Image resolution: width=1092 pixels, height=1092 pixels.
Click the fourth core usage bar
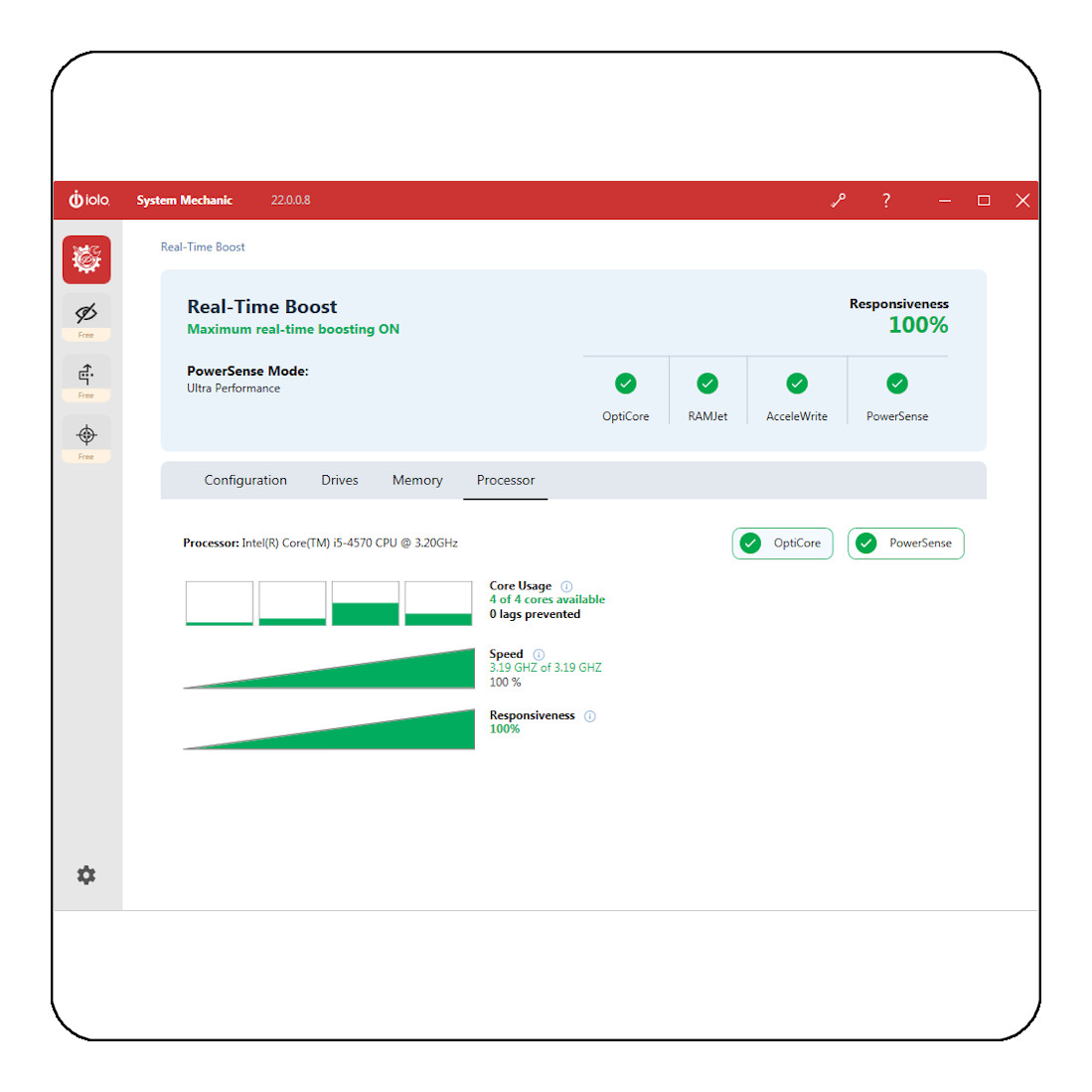(439, 603)
